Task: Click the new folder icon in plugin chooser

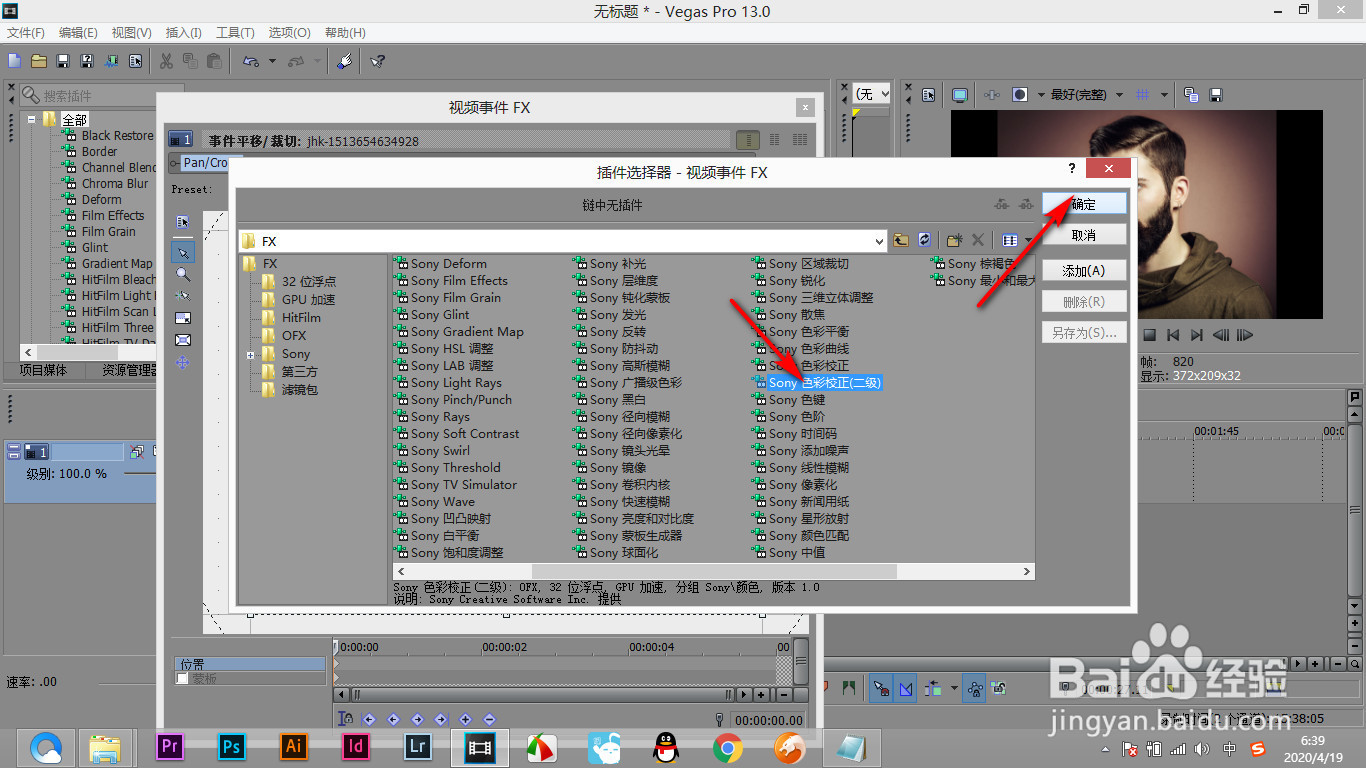Action: point(954,241)
